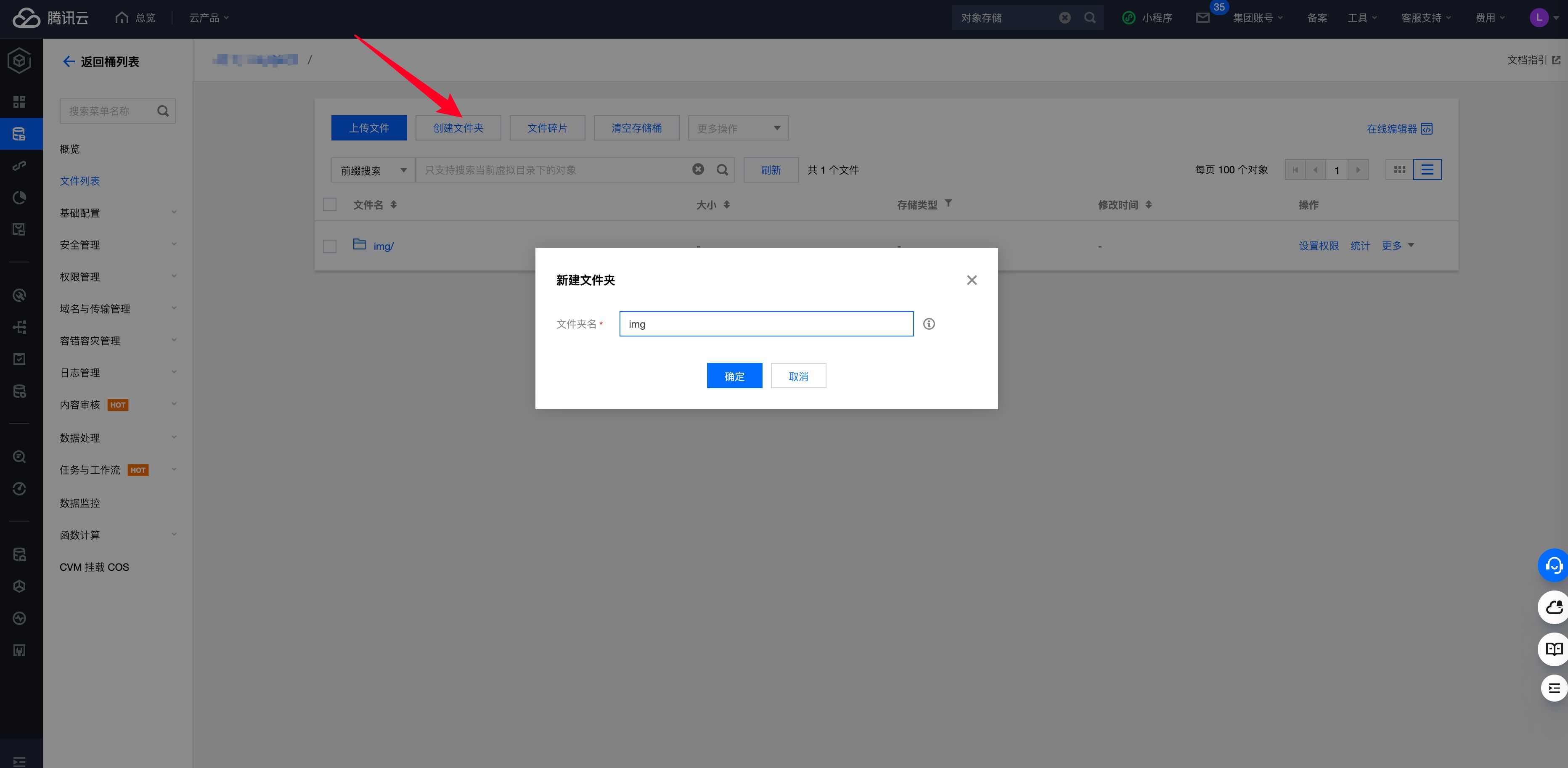
Task: Sort files by name using sort arrows
Action: click(x=394, y=204)
